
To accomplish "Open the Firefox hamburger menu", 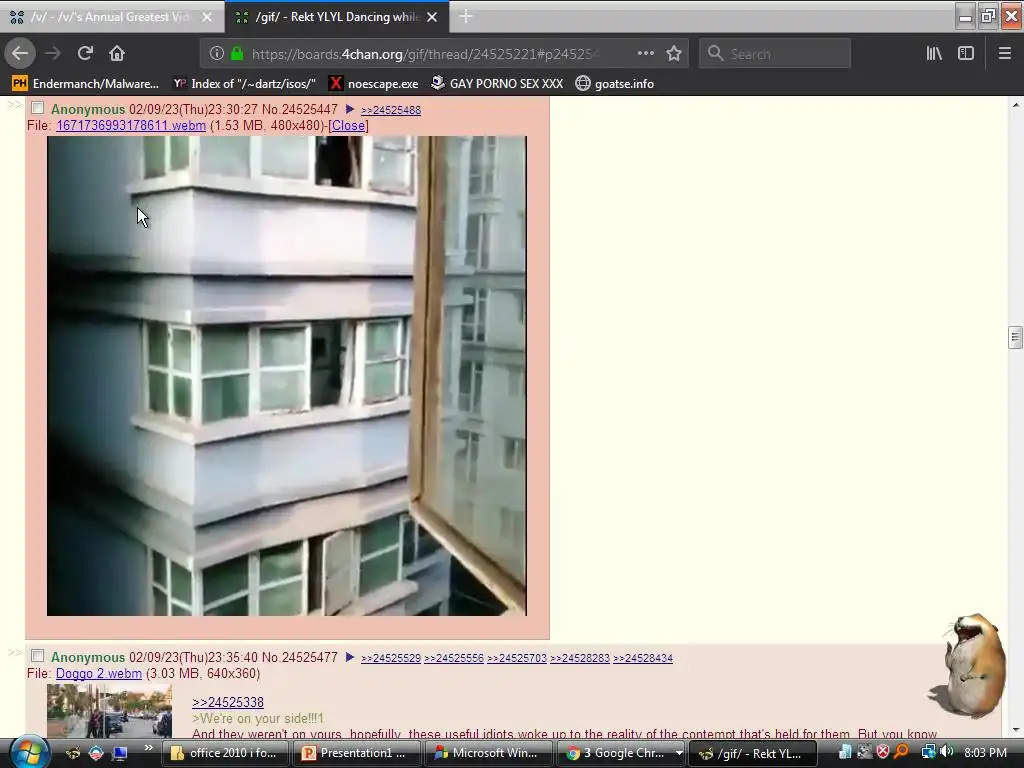I will pyautogui.click(x=1004, y=54).
